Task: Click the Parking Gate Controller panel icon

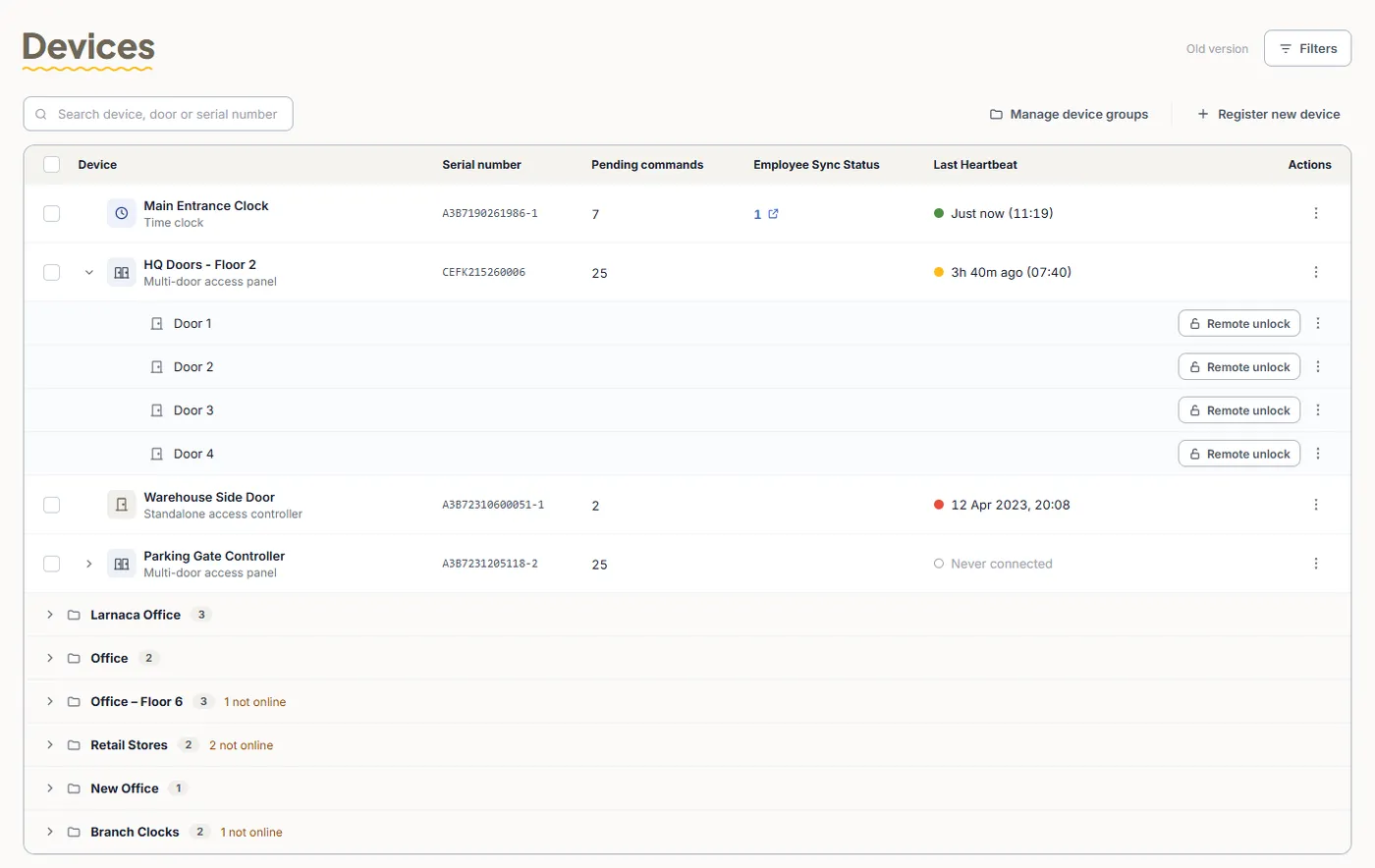Action: (x=122, y=564)
